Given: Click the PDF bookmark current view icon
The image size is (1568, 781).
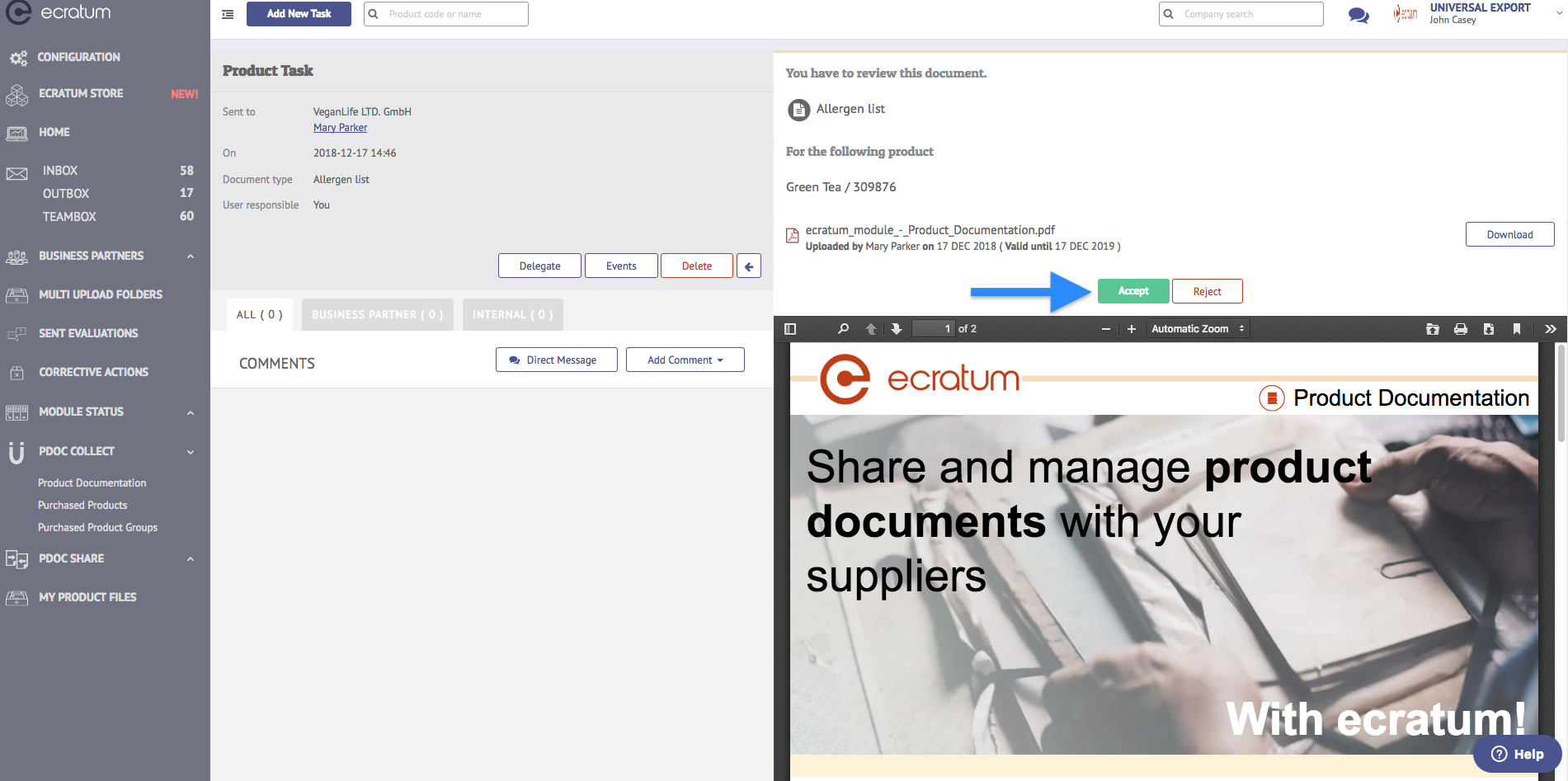Looking at the screenshot, I should (1517, 329).
